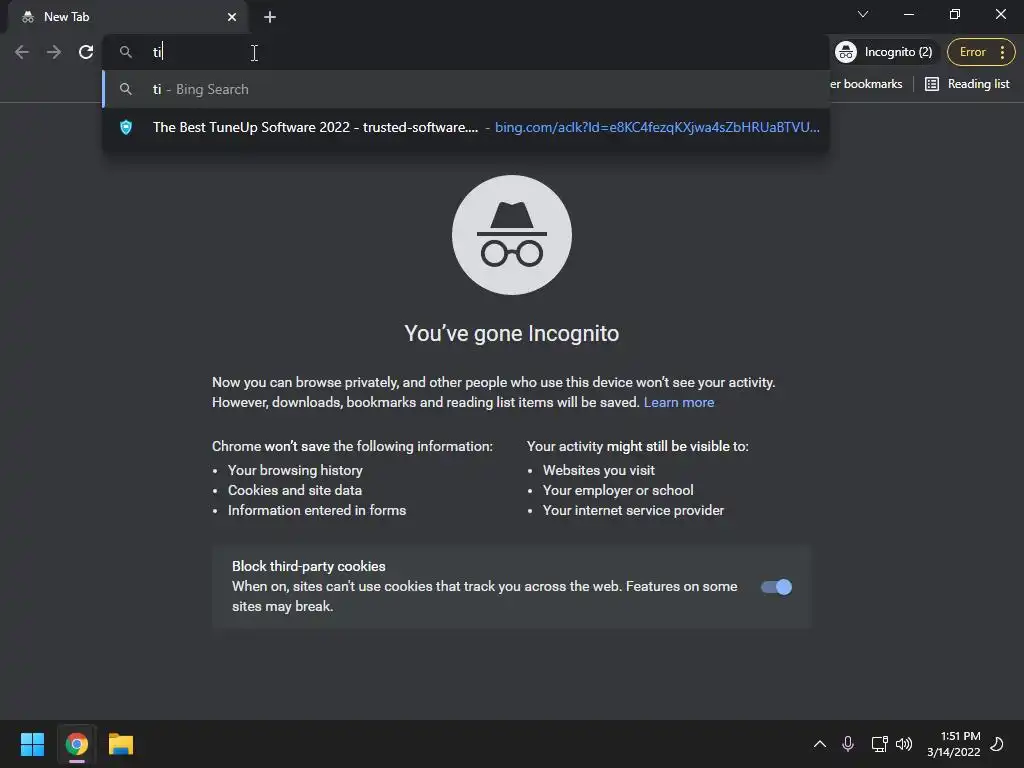Click the magnifier icon on the Bing Search suggestion
The image size is (1024, 768).
pos(125,89)
